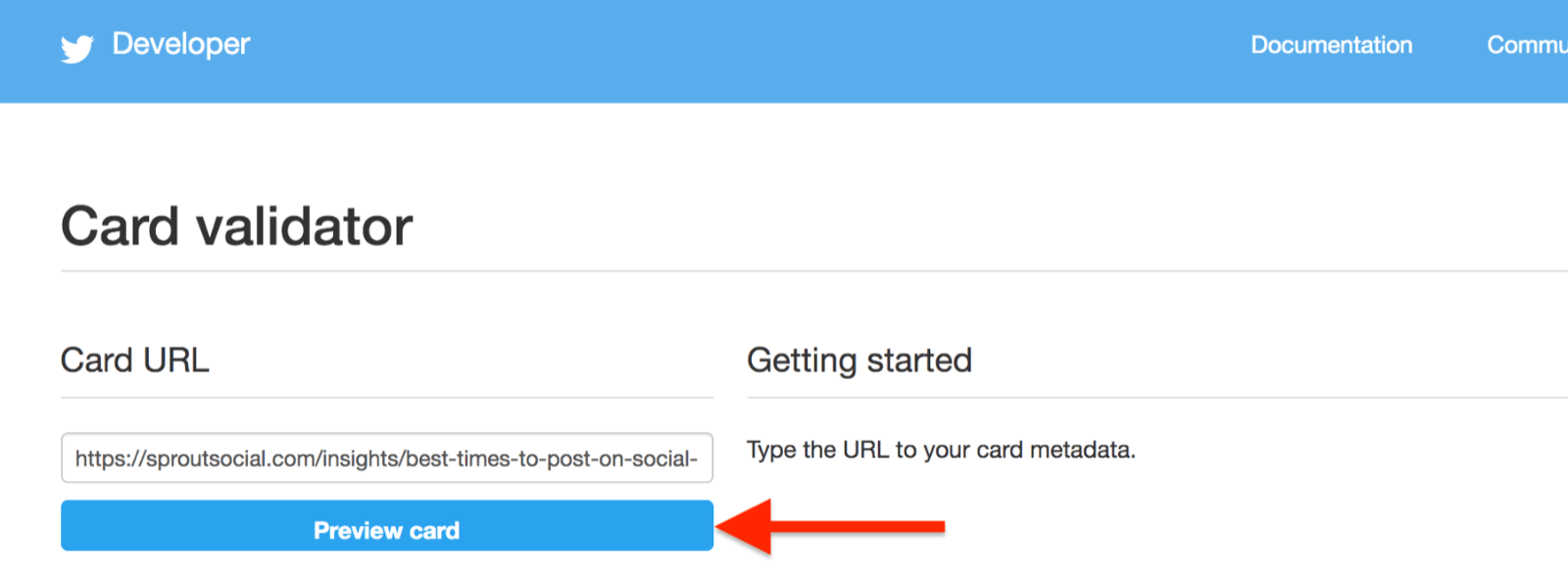
Task: Click the end of the URL inside the input
Action: point(698,458)
